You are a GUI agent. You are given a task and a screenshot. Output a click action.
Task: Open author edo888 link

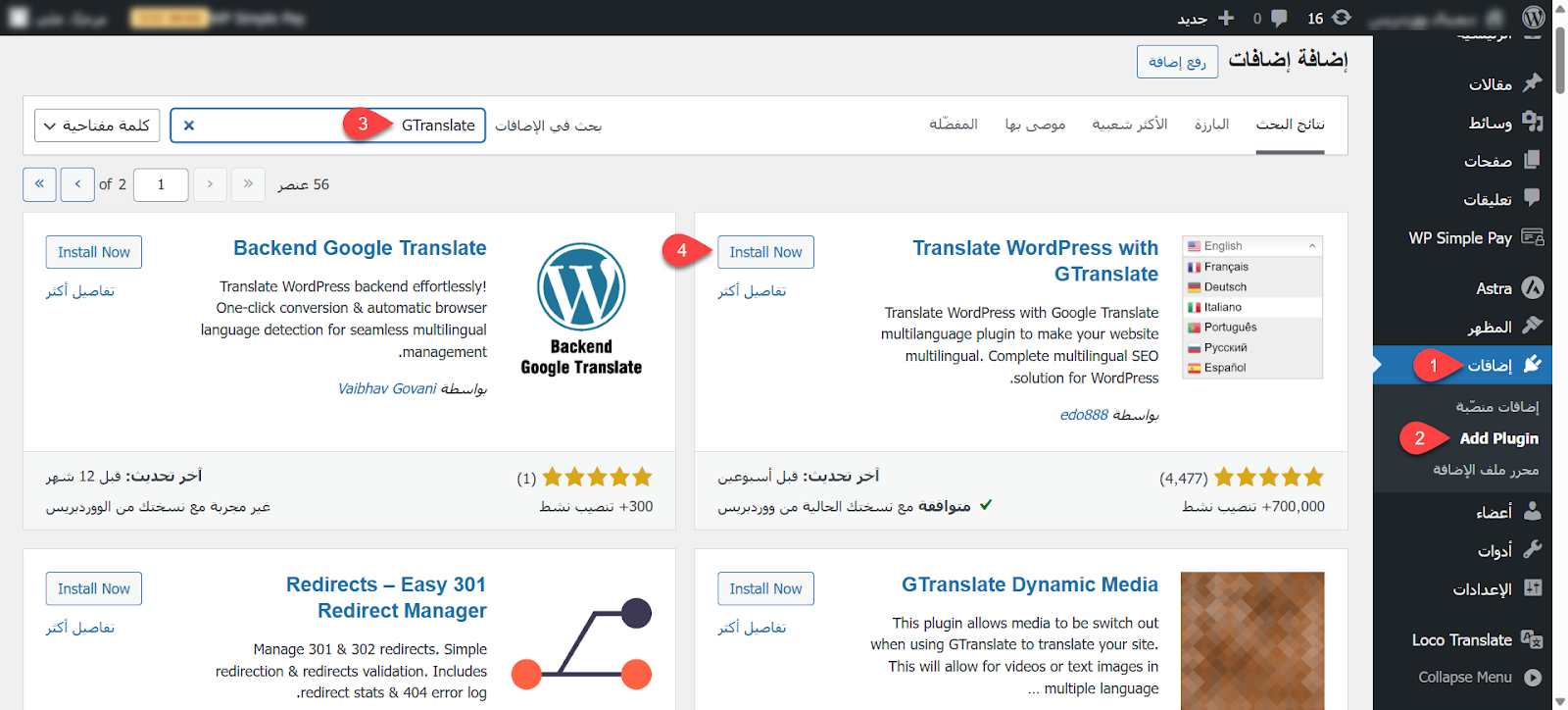click(x=1084, y=415)
